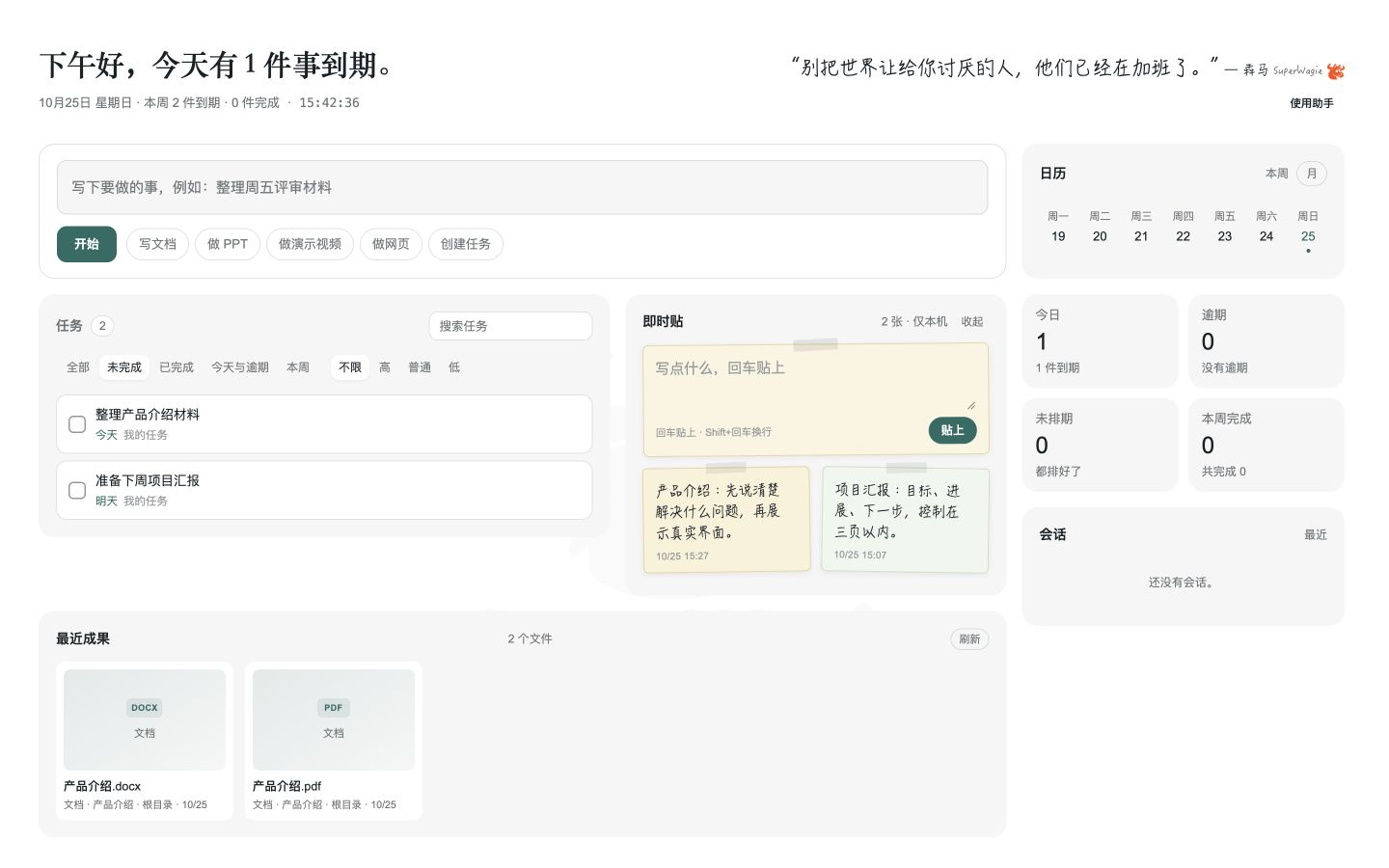Choose the 写文档 quick action
Image resolution: width=1389 pixels, height=868 pixels.
click(157, 244)
